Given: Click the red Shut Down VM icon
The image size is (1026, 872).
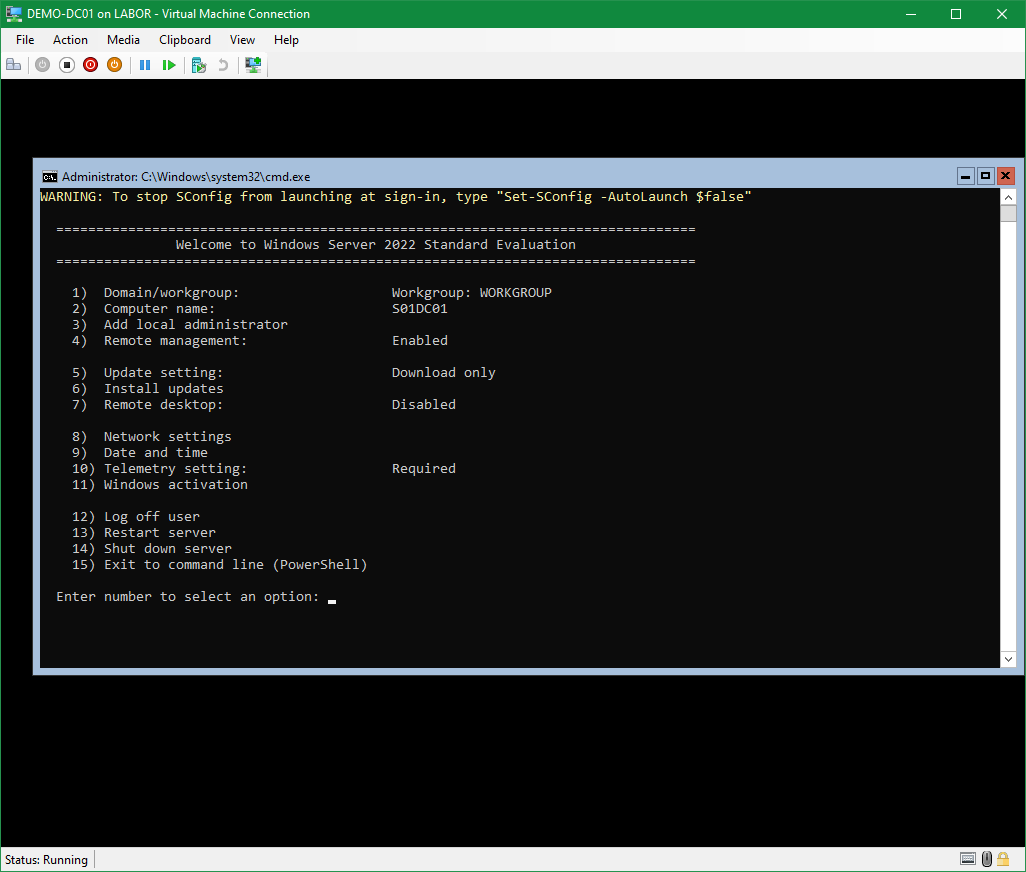Looking at the screenshot, I should (91, 65).
